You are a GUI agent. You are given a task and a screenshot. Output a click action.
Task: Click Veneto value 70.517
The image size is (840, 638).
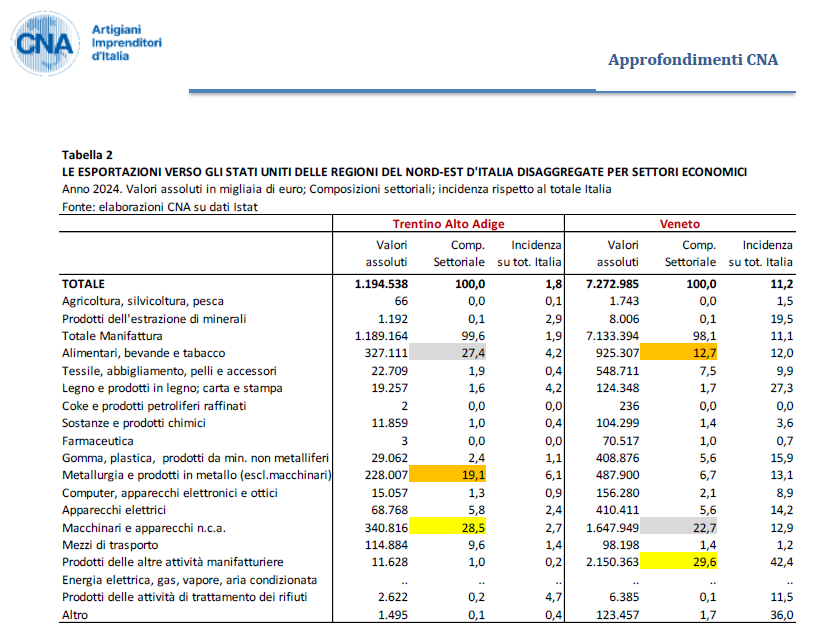pos(621,441)
